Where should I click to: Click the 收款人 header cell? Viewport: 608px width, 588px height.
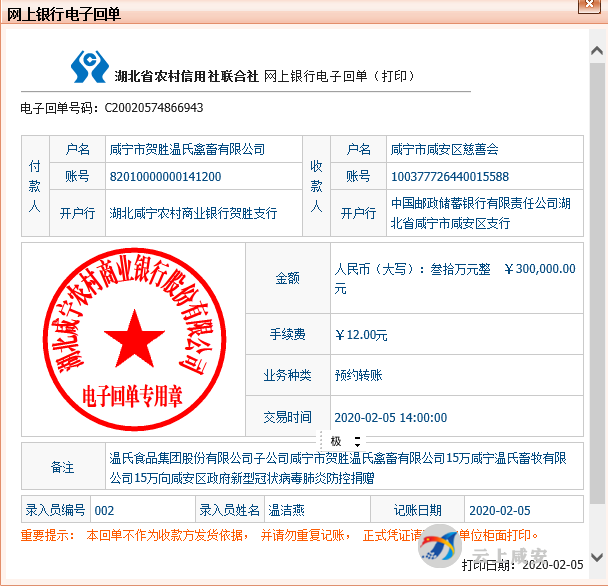pos(316,186)
